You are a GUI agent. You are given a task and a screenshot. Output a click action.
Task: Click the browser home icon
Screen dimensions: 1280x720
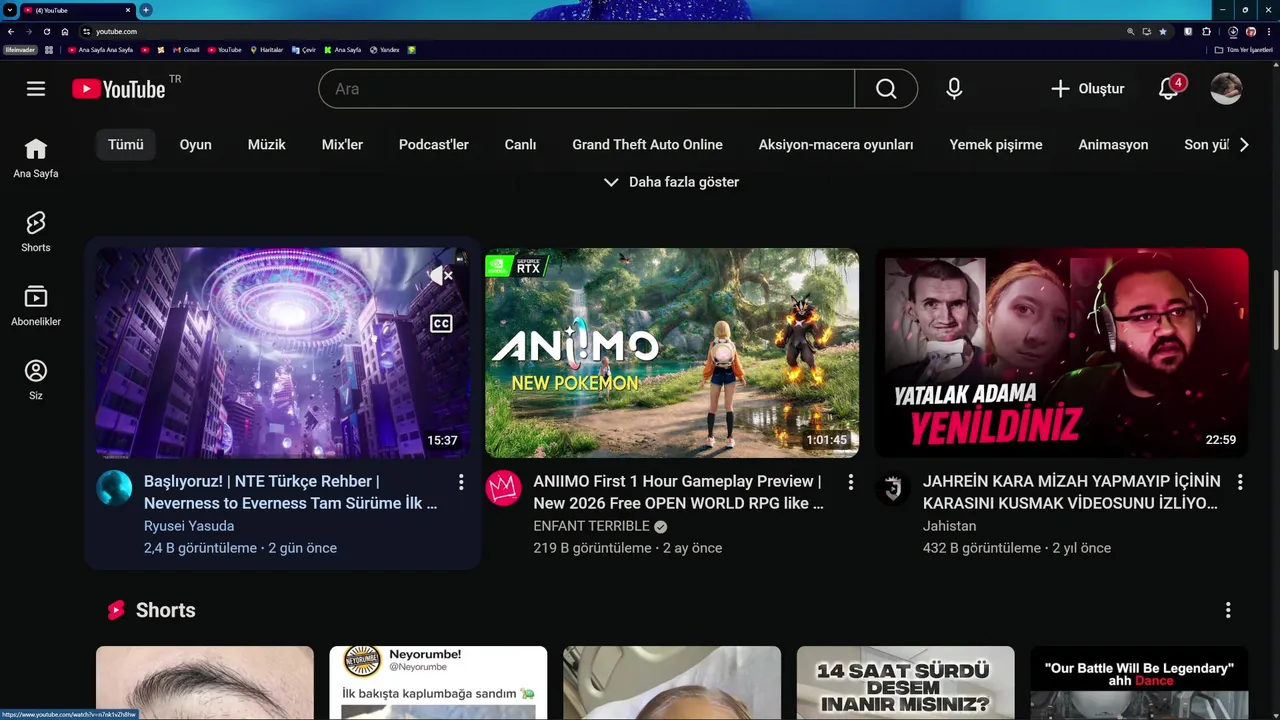point(65,31)
